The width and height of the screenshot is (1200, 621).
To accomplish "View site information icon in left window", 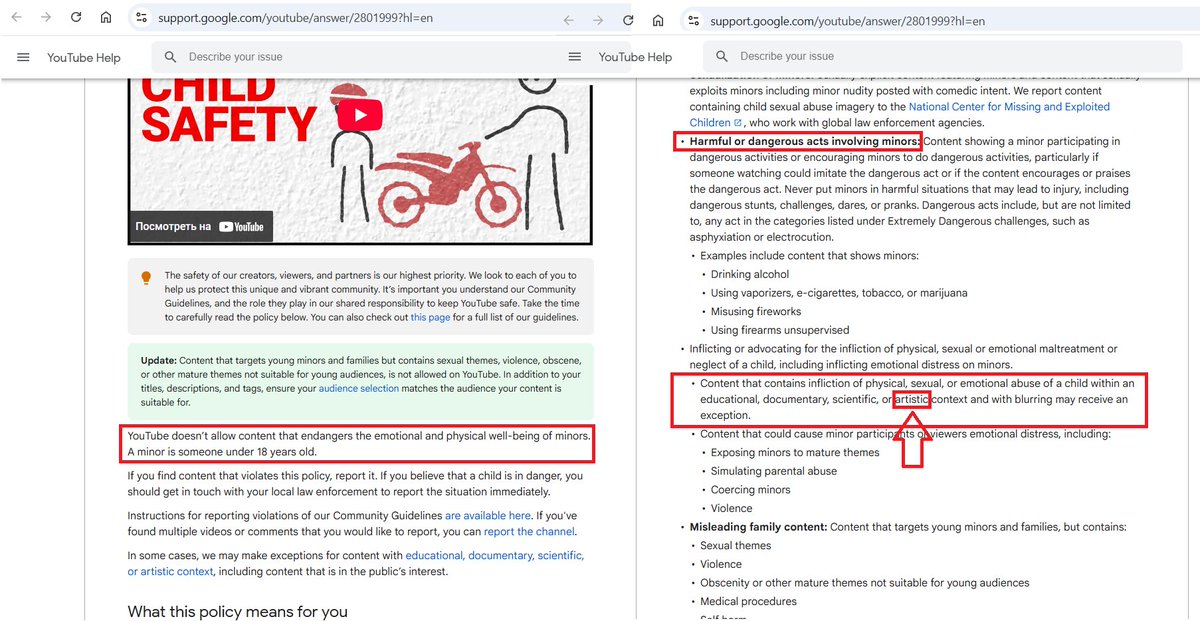I will [141, 18].
